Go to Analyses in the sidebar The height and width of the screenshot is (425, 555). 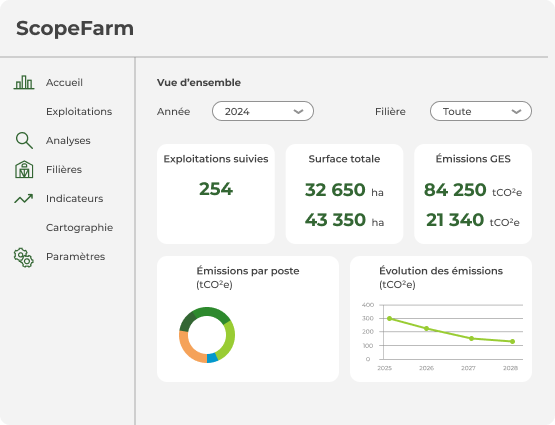click(68, 140)
